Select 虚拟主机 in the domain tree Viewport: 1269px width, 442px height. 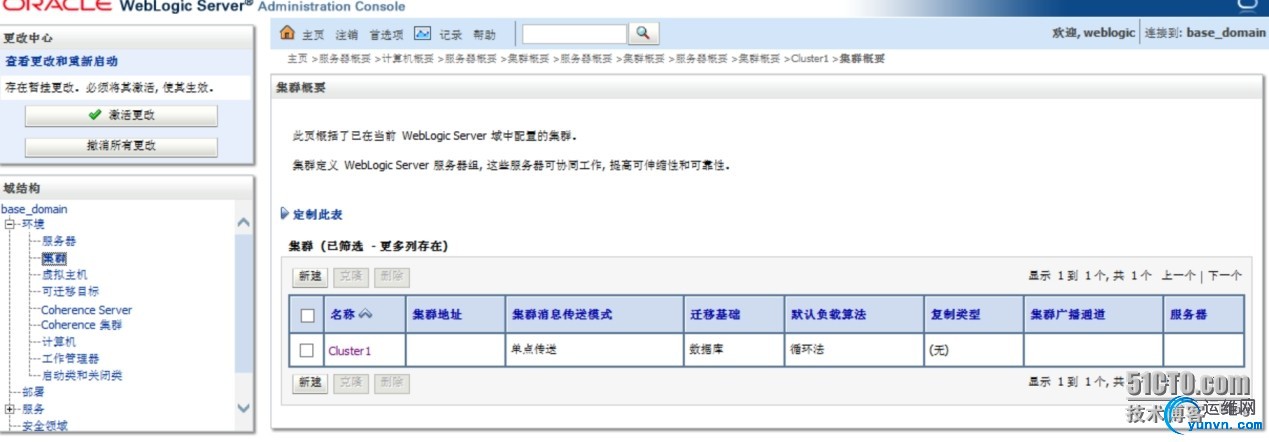click(64, 274)
